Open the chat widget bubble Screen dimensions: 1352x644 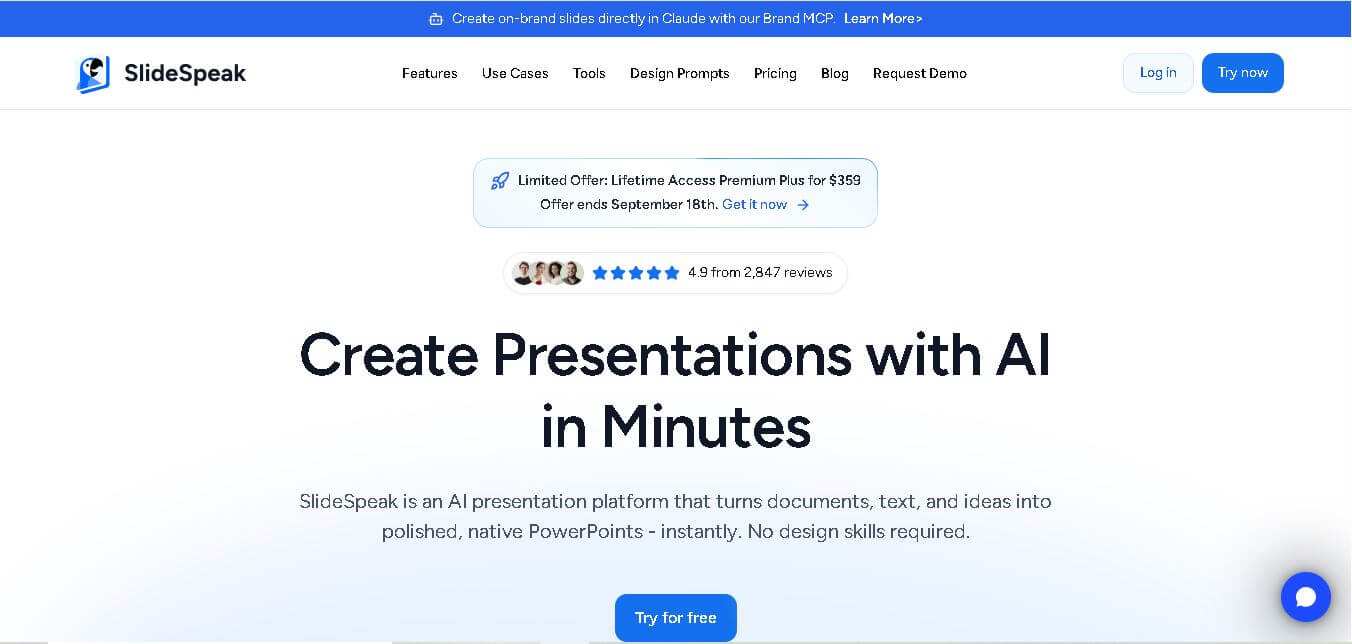pos(1305,597)
